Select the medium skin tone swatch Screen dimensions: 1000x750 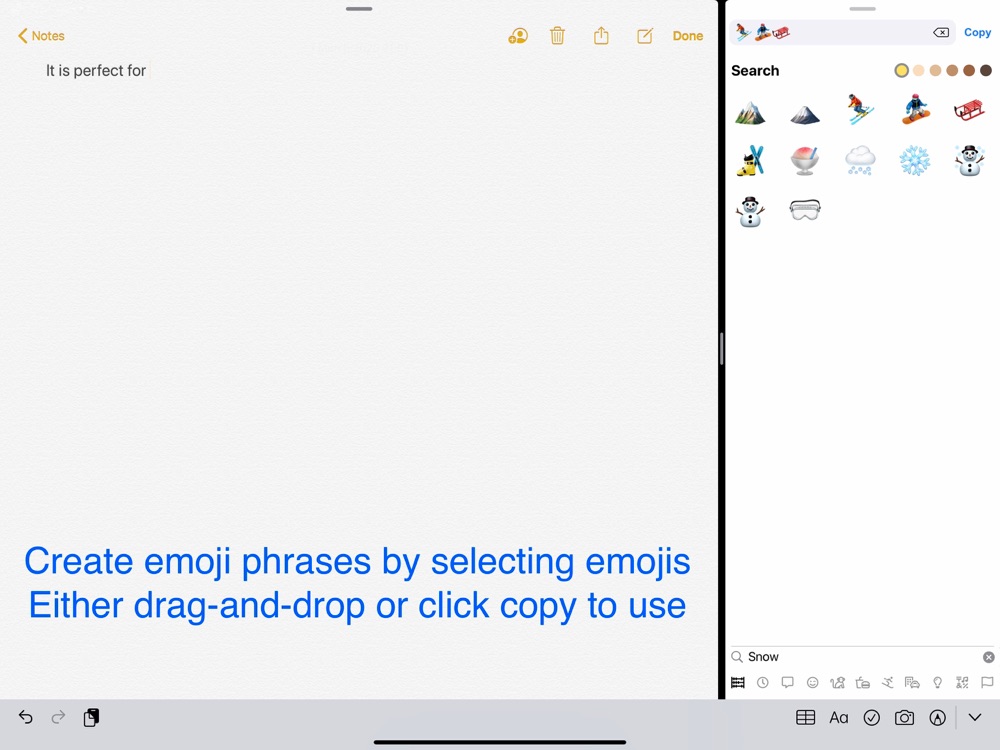(952, 70)
